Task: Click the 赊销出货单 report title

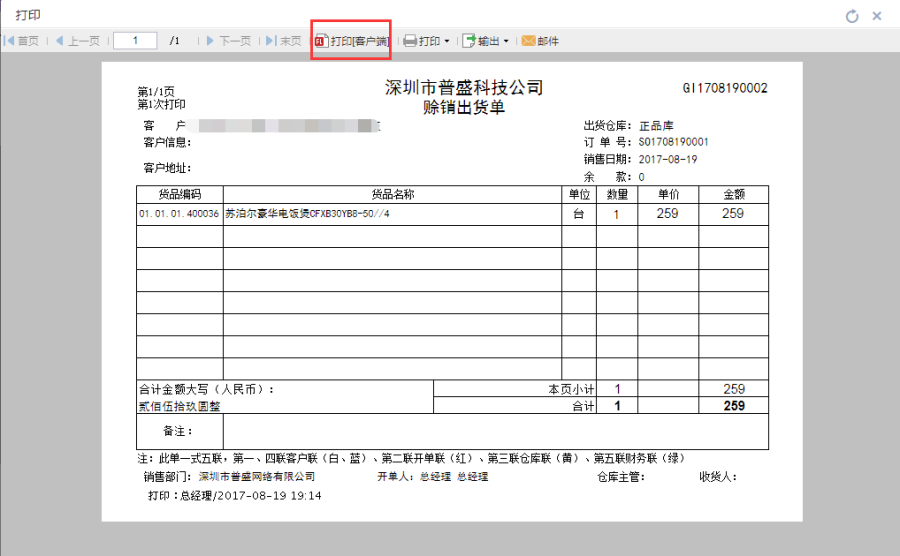Action: tap(464, 107)
